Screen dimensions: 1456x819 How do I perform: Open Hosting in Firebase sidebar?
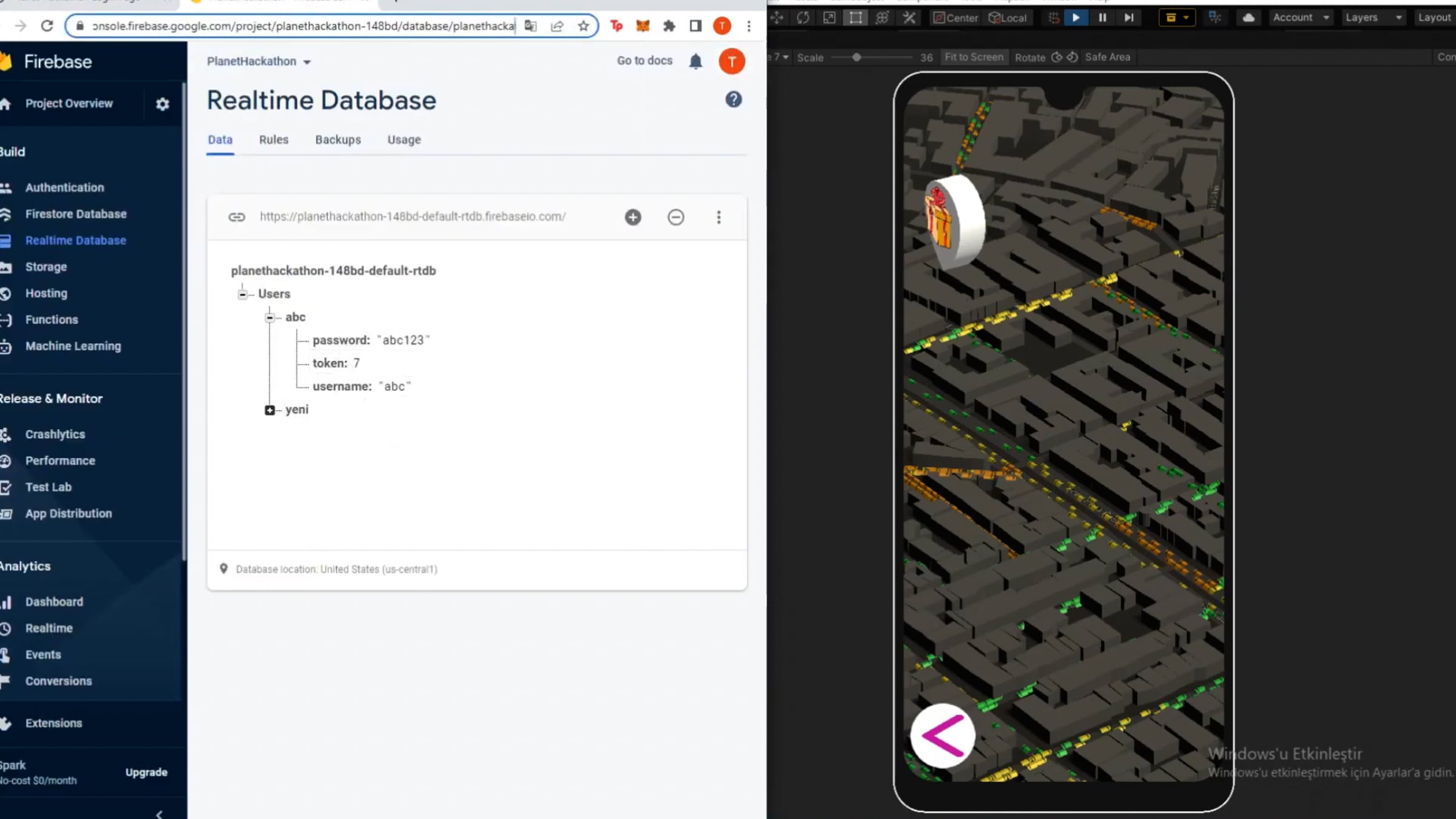pos(46,294)
